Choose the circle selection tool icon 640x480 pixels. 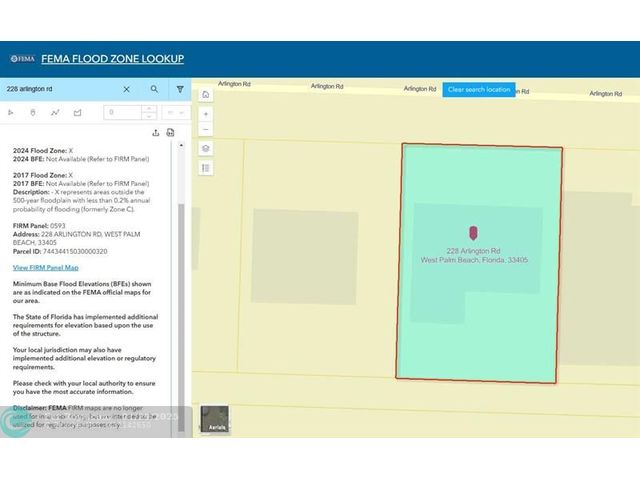tap(33, 112)
